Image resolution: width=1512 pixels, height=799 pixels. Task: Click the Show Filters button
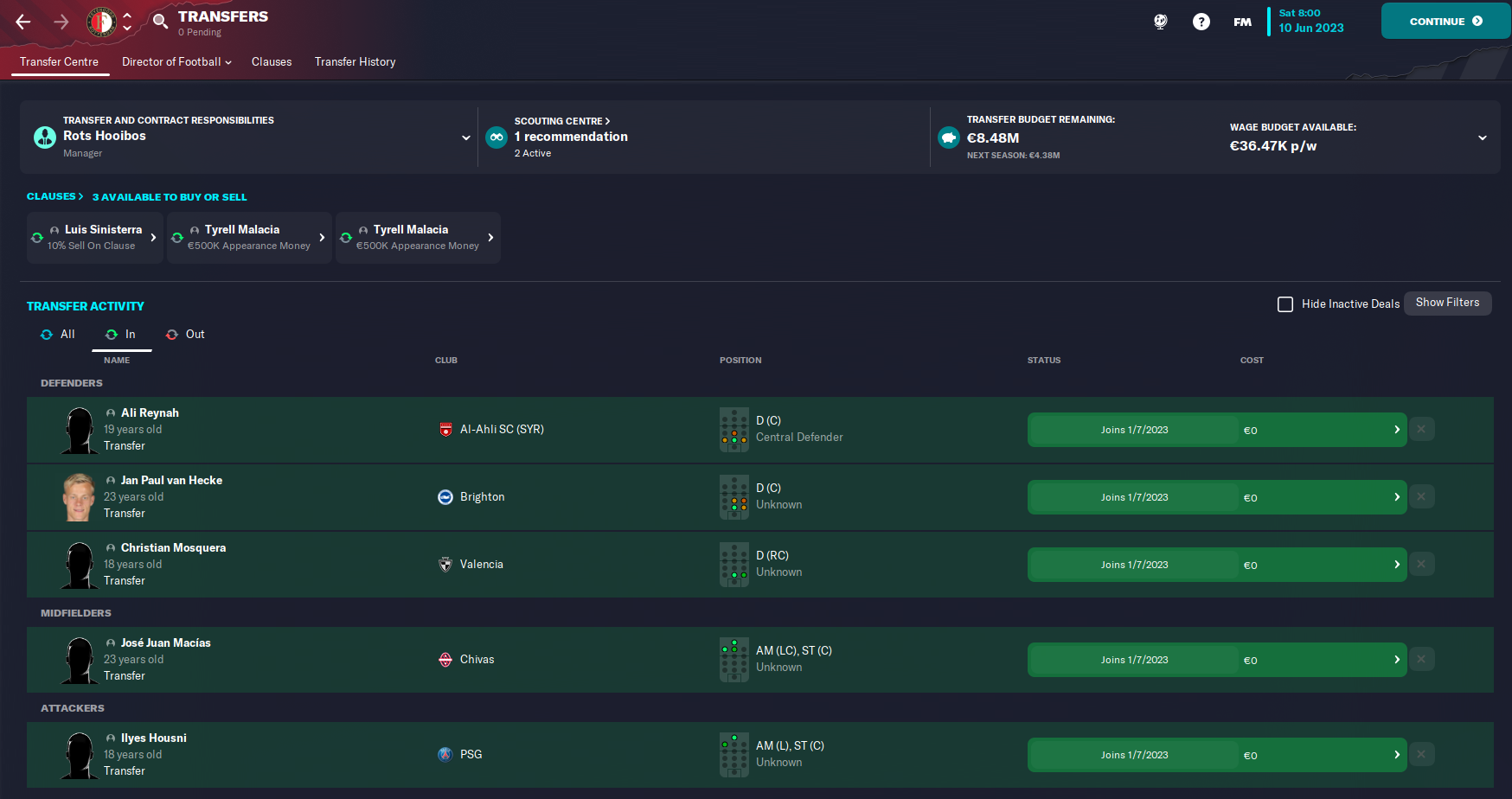(1447, 303)
